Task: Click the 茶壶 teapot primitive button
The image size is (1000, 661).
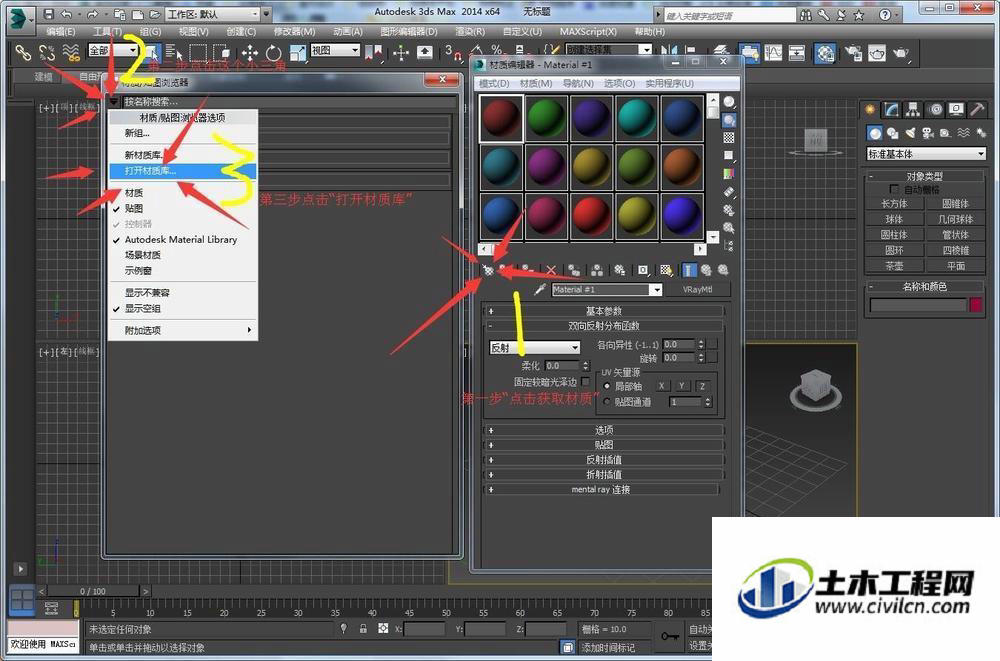Action: click(x=894, y=265)
